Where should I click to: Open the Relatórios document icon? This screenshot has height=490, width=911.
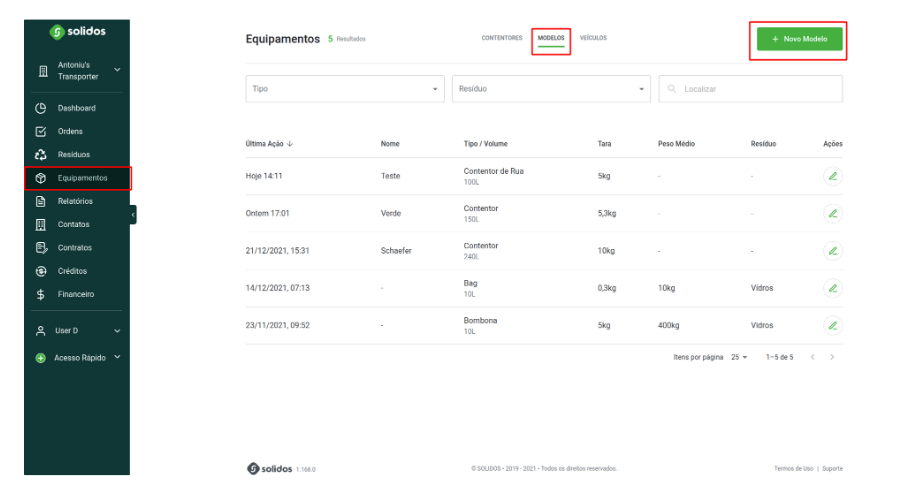coord(41,201)
